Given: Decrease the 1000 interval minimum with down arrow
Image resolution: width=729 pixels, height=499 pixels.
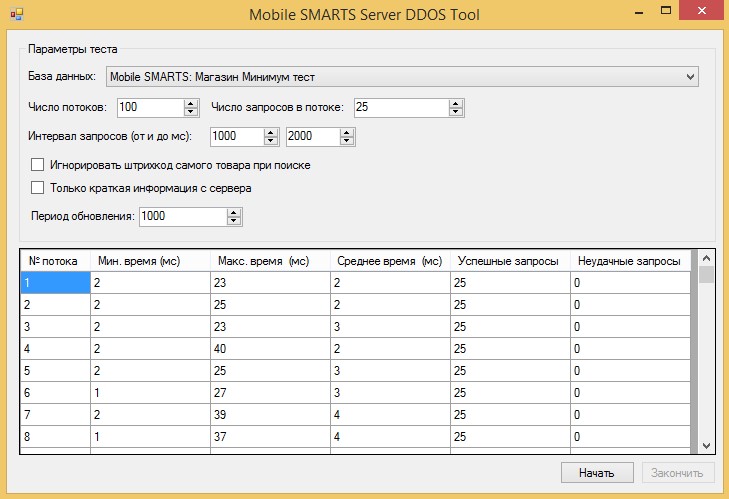Looking at the screenshot, I should 271,141.
